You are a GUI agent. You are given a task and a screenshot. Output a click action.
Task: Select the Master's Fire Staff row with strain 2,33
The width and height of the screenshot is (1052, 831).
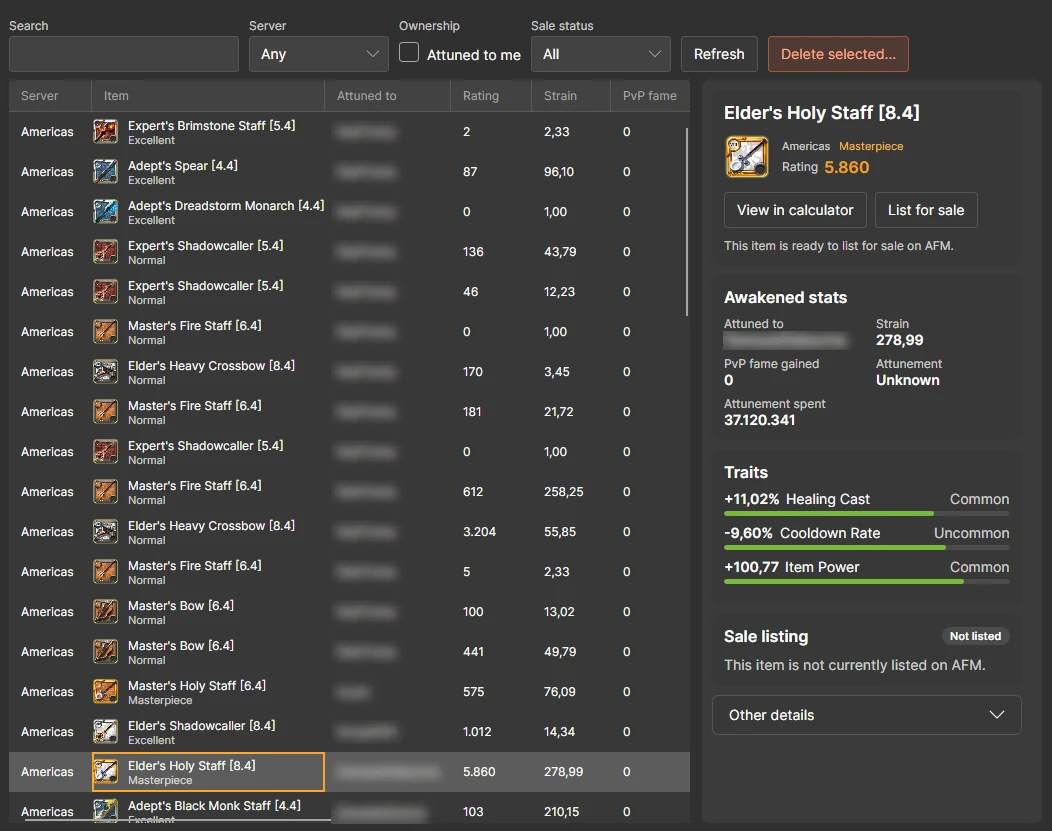tap(349, 572)
